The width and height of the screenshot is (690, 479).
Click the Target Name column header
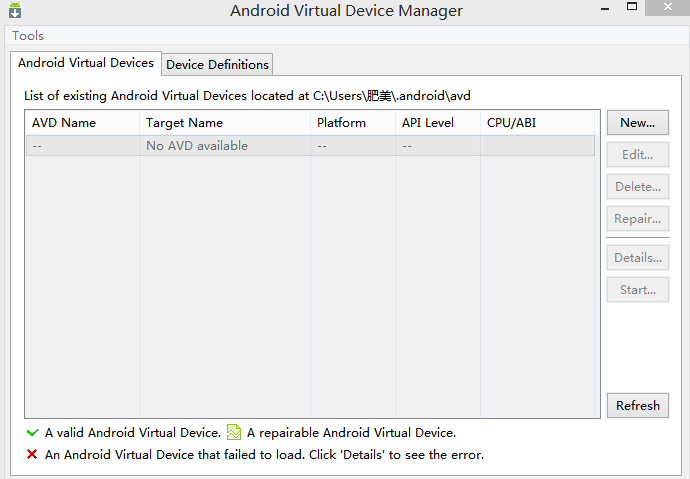[x=184, y=123]
